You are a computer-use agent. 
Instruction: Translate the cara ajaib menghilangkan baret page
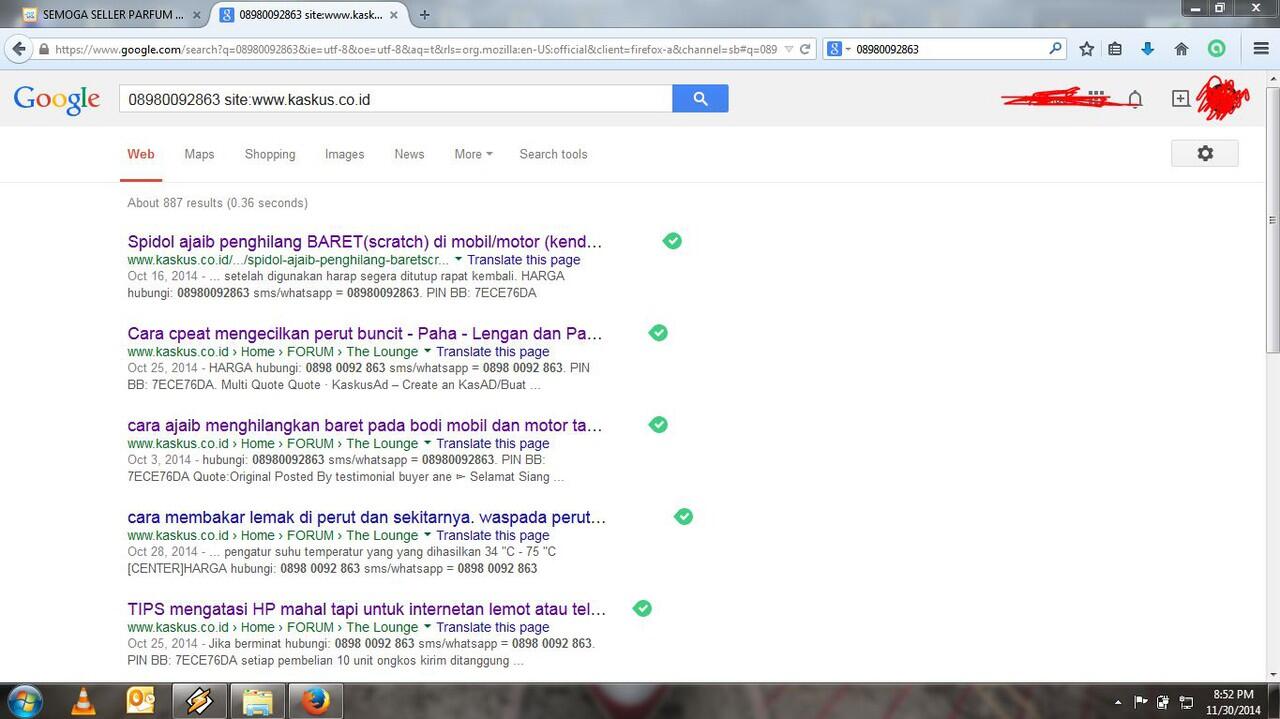click(x=492, y=444)
